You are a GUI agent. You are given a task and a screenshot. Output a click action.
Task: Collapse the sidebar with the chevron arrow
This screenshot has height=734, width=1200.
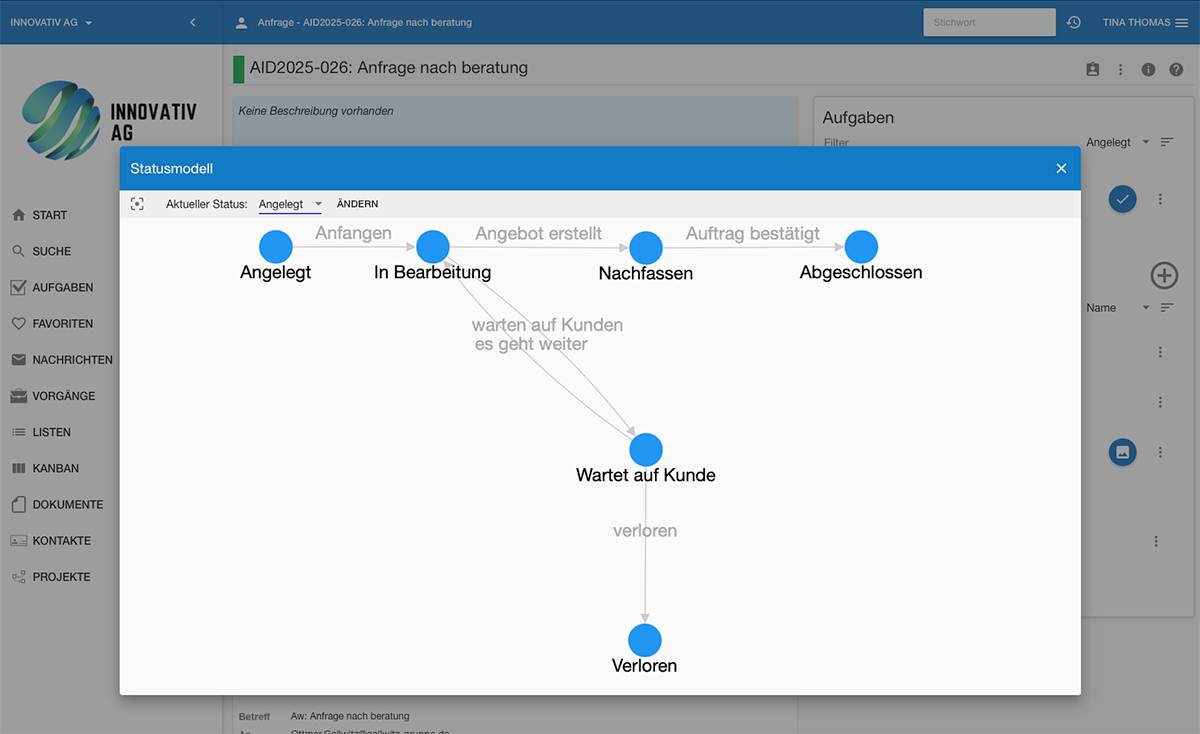pos(193,22)
